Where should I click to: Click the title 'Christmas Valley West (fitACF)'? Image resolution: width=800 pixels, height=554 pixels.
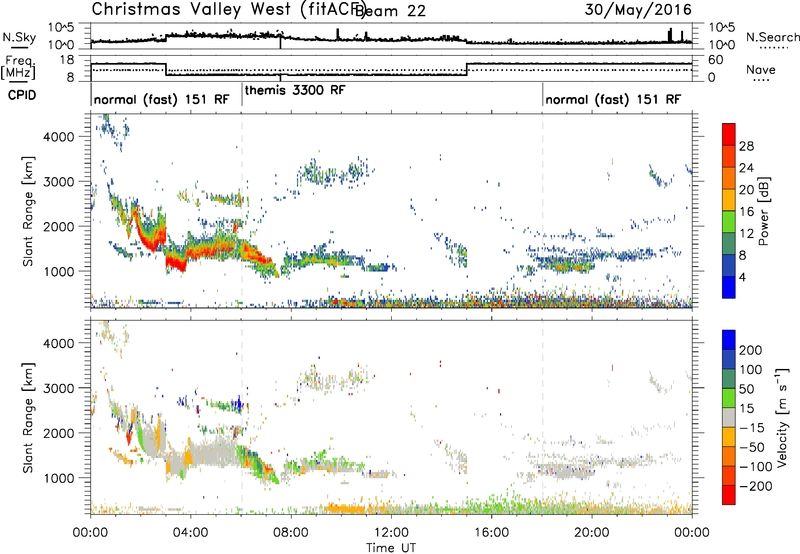click(x=228, y=9)
